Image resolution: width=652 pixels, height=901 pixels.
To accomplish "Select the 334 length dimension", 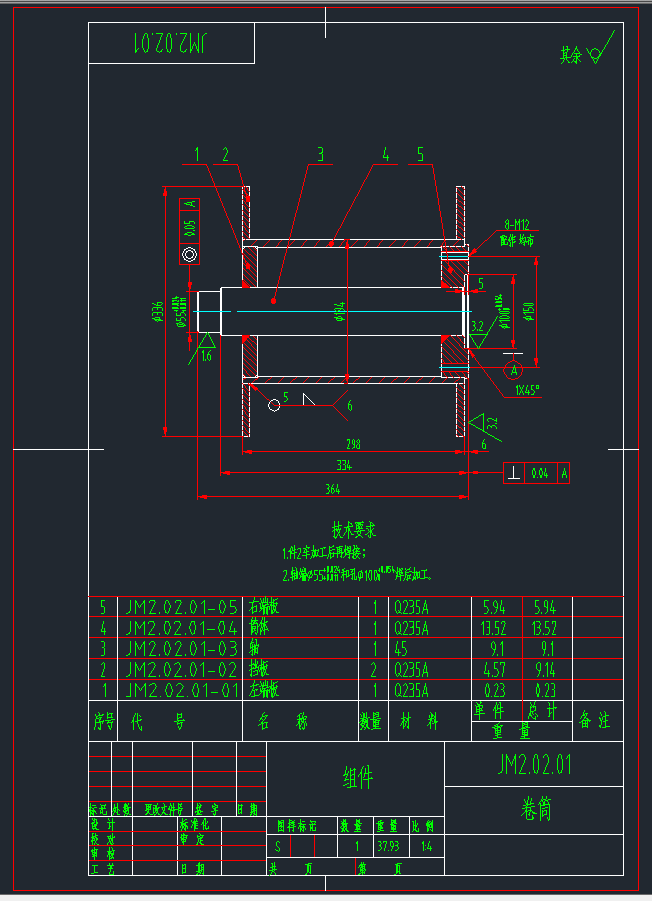I will pyautogui.click(x=344, y=465).
